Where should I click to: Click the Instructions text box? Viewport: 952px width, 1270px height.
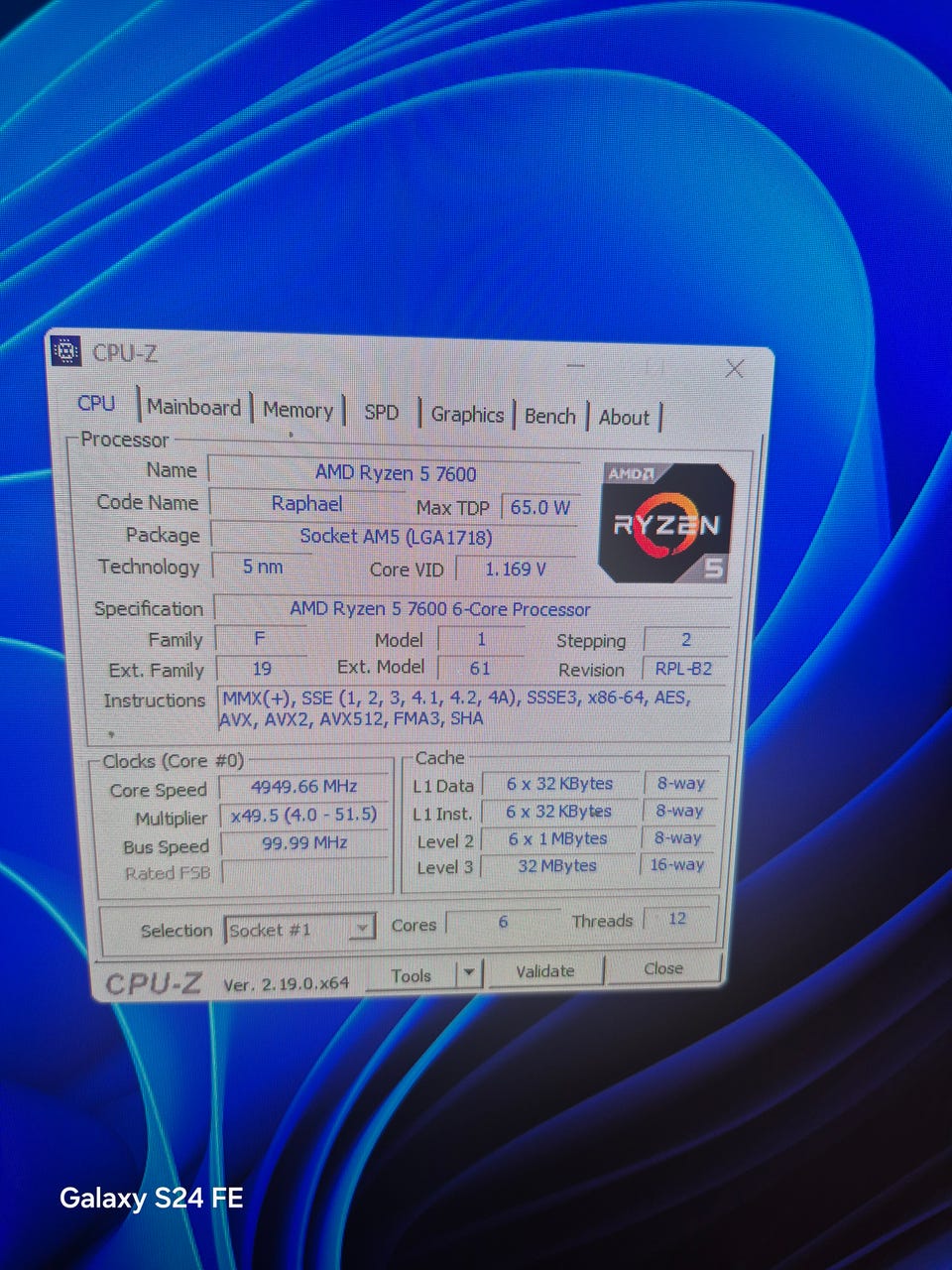pos(472,709)
